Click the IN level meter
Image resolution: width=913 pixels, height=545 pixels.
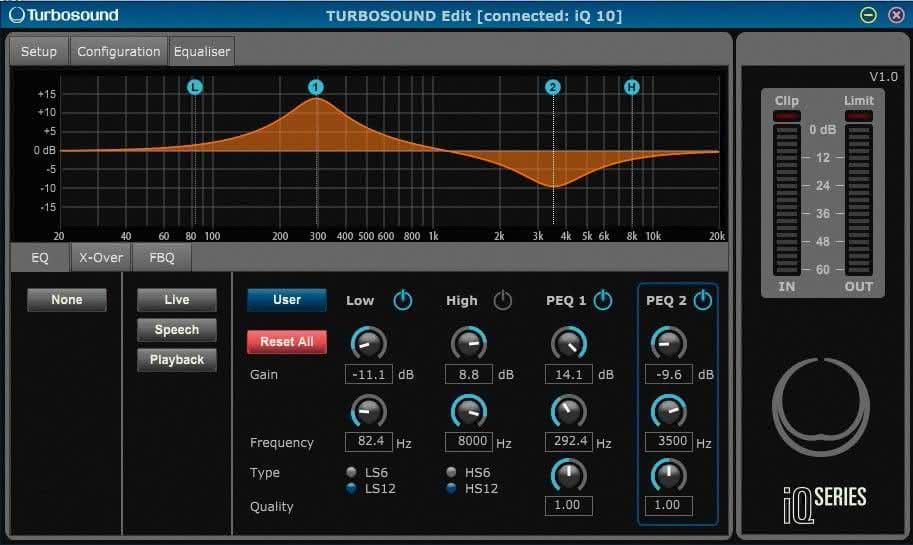click(787, 200)
